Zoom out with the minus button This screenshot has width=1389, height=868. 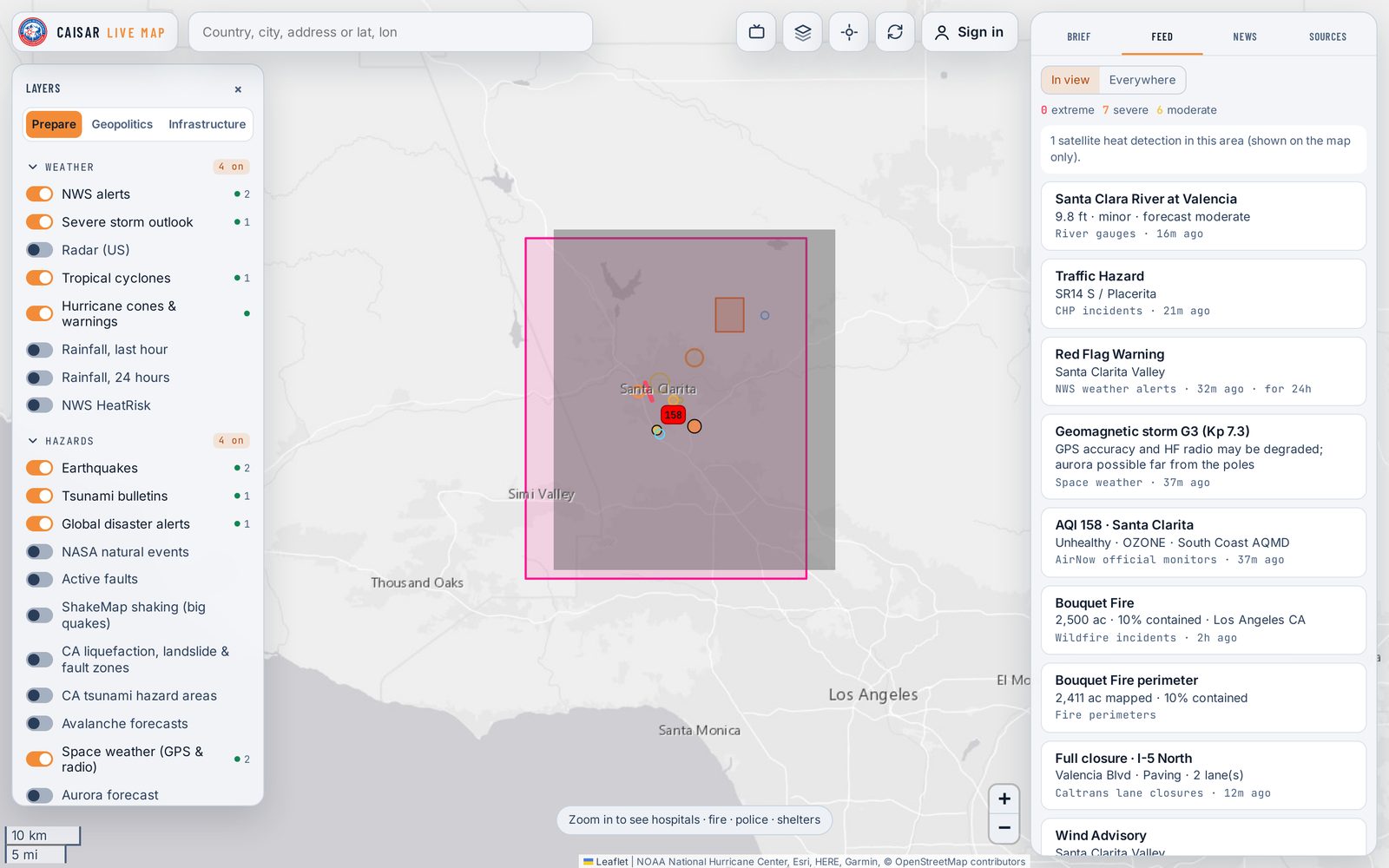point(1004,828)
